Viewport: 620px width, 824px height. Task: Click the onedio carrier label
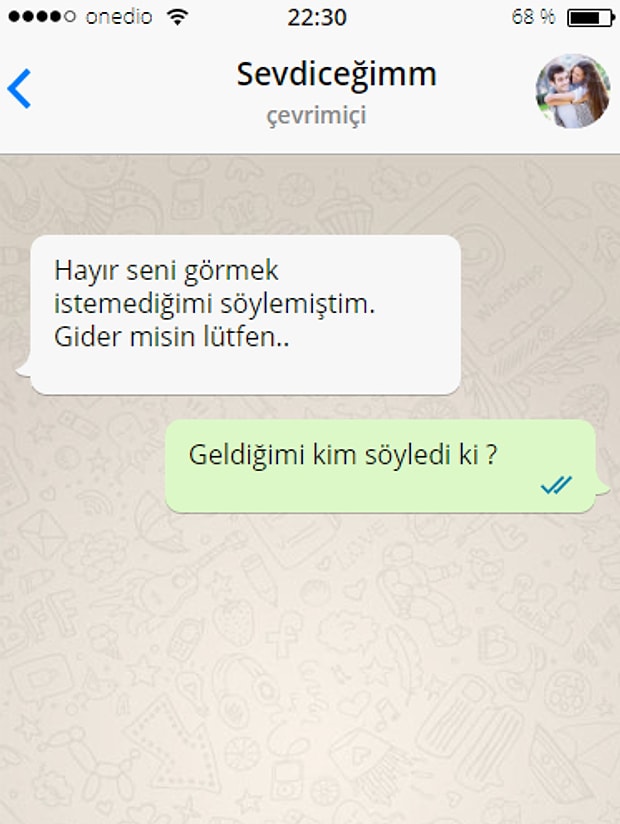tap(119, 17)
